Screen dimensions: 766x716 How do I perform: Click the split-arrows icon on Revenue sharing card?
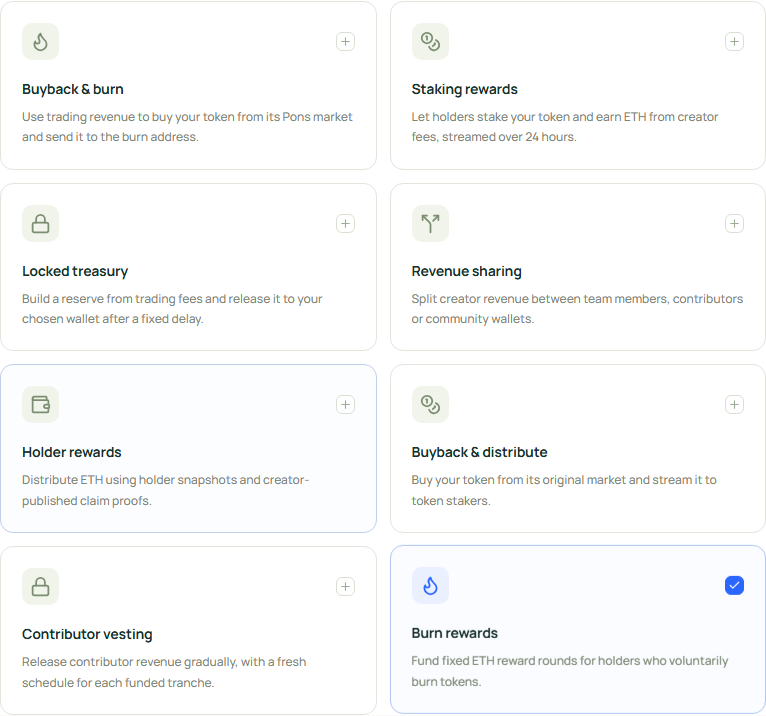(430, 224)
